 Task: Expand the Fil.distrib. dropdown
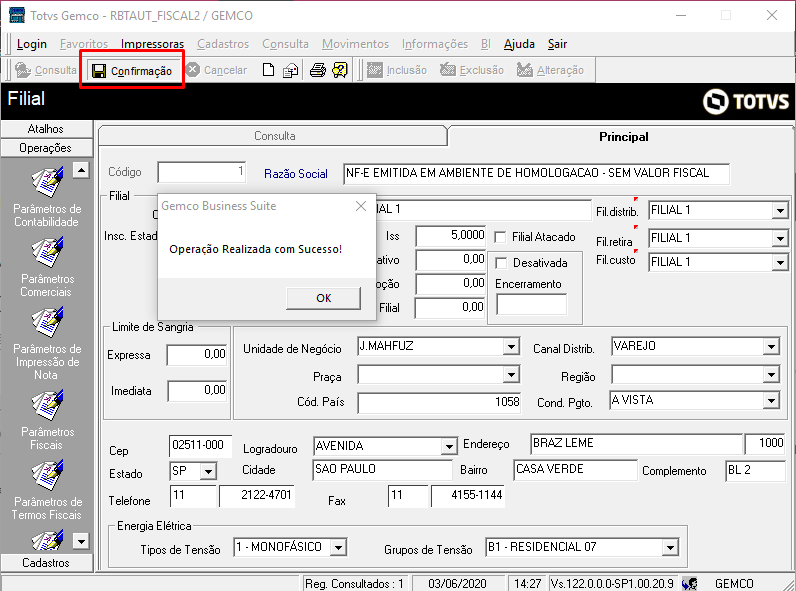pyautogui.click(x=780, y=210)
